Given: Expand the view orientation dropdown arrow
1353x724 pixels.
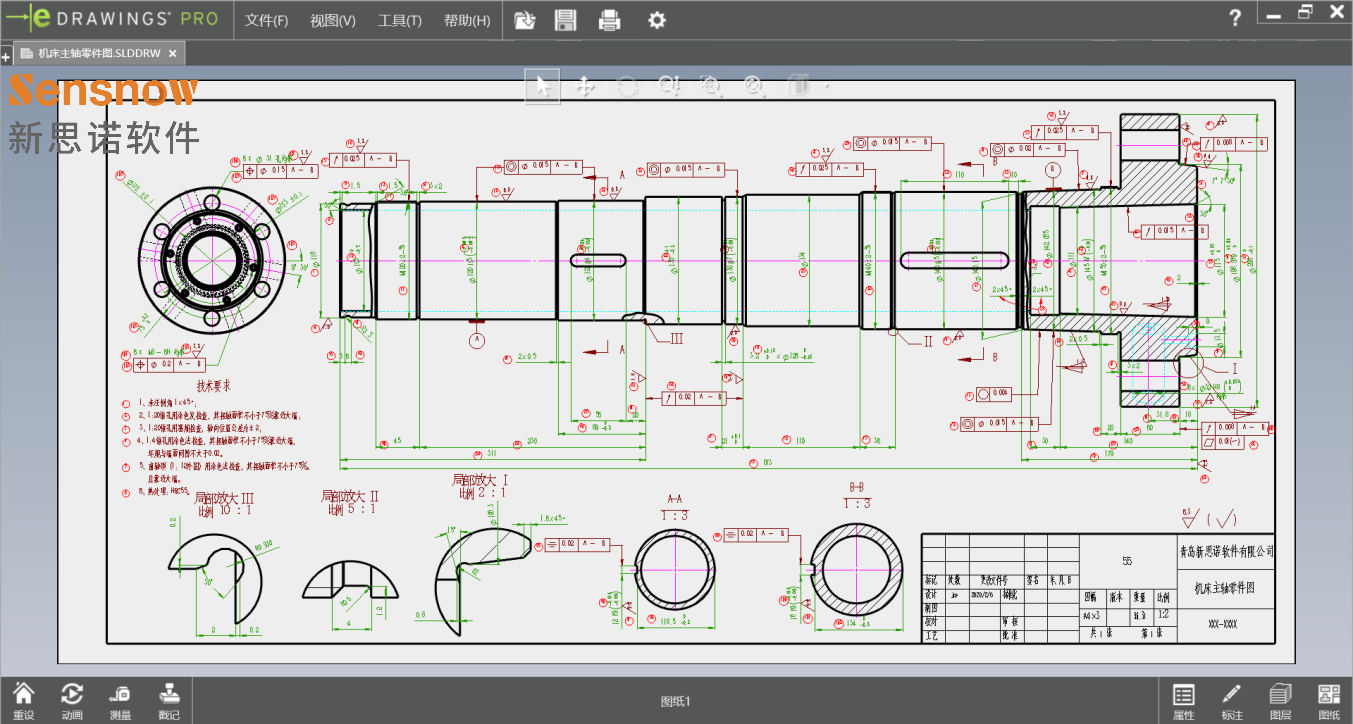Looking at the screenshot, I should 827,87.
